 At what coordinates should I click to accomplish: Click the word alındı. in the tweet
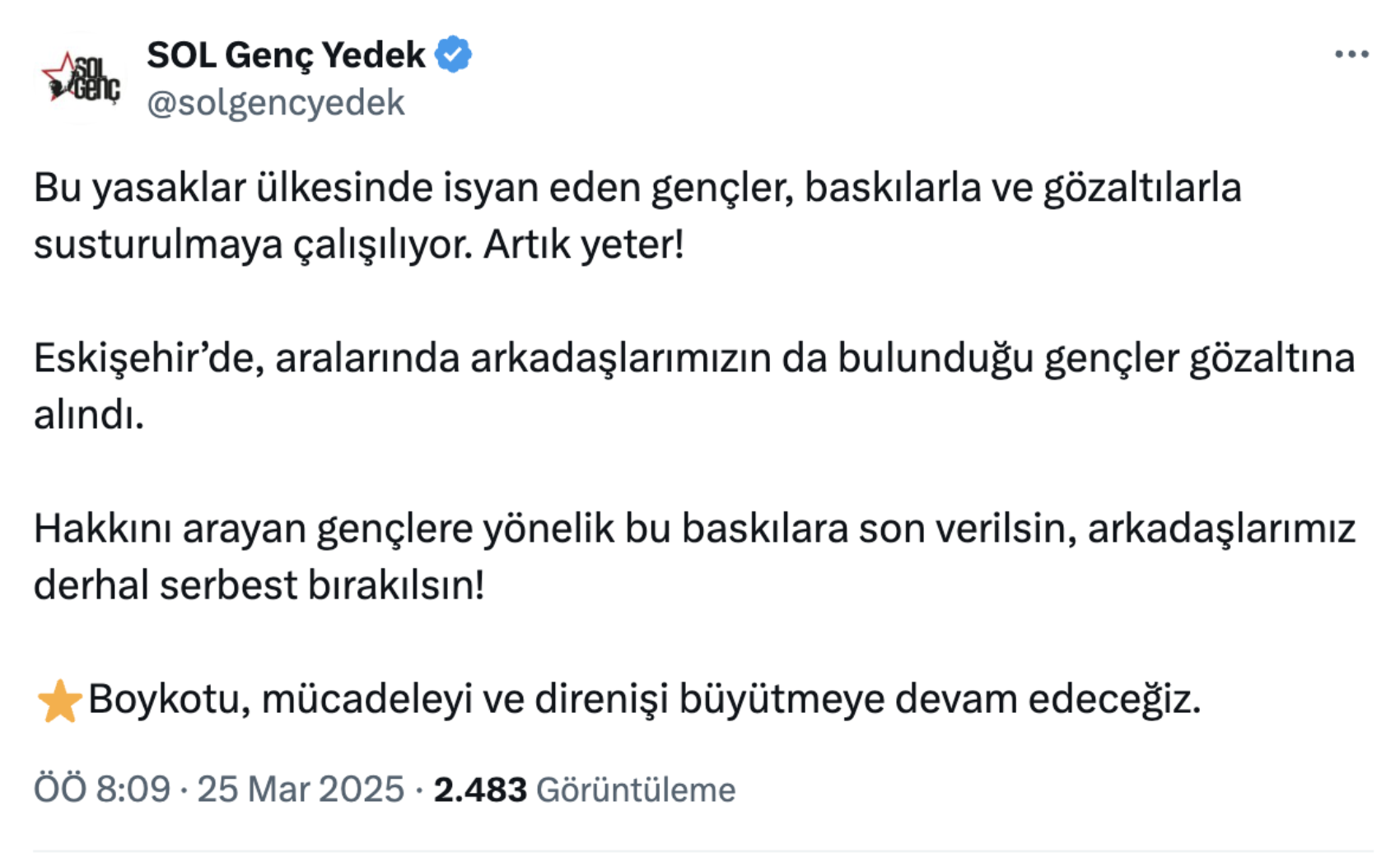pyautogui.click(x=89, y=415)
